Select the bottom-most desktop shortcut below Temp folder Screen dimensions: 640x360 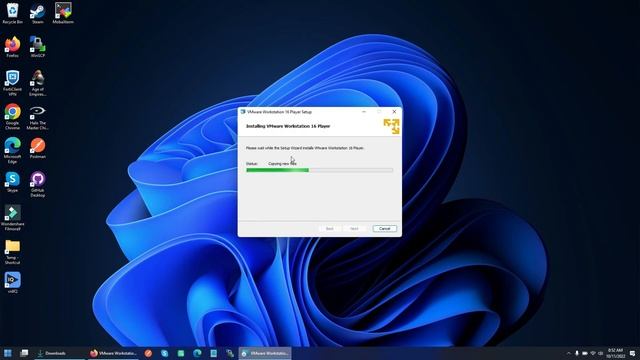tap(13, 283)
